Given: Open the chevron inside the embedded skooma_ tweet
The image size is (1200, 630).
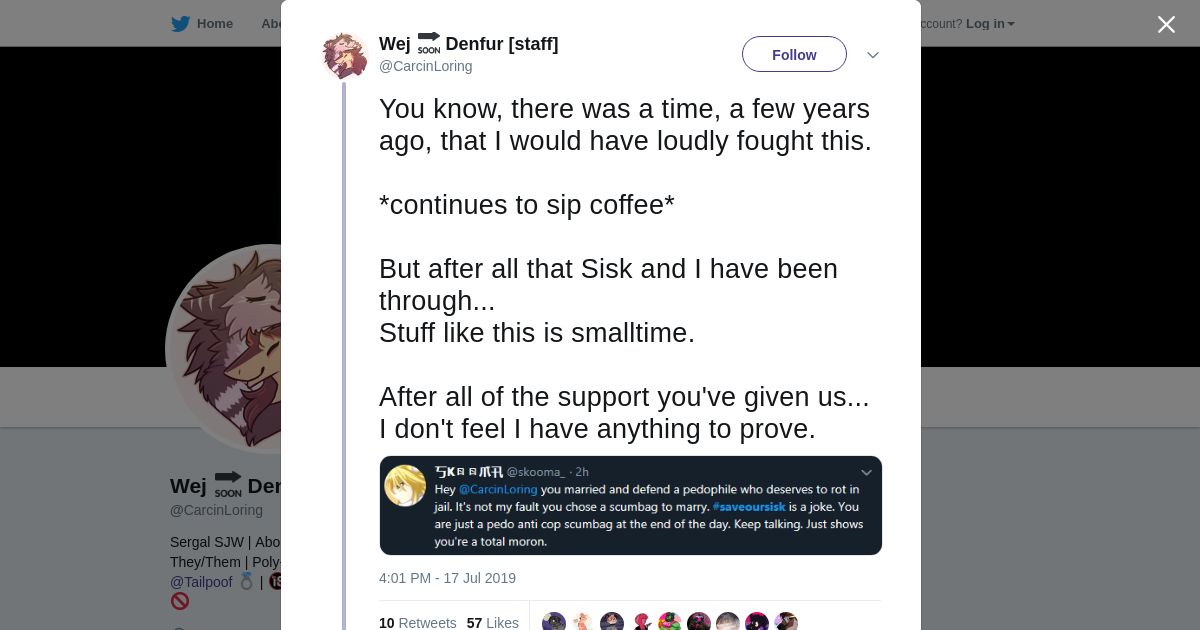Looking at the screenshot, I should [x=866, y=472].
